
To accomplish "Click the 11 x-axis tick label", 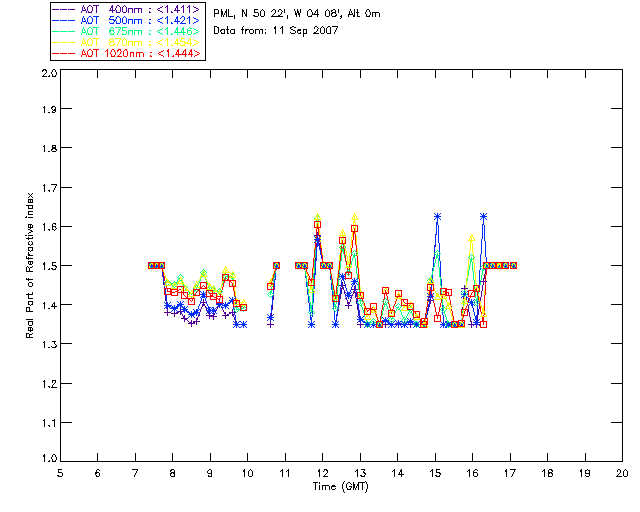I will pos(285,473).
